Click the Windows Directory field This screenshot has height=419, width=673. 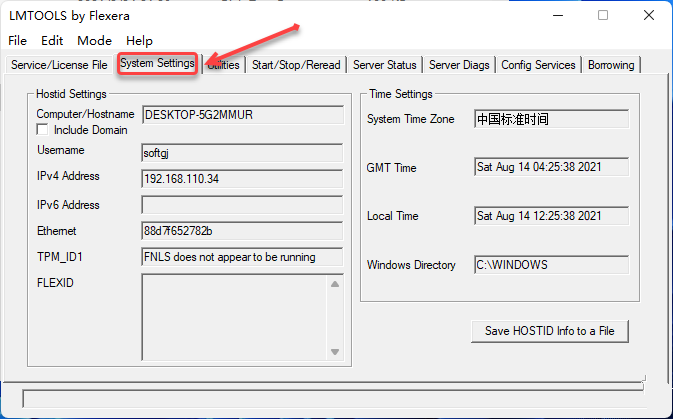click(552, 265)
